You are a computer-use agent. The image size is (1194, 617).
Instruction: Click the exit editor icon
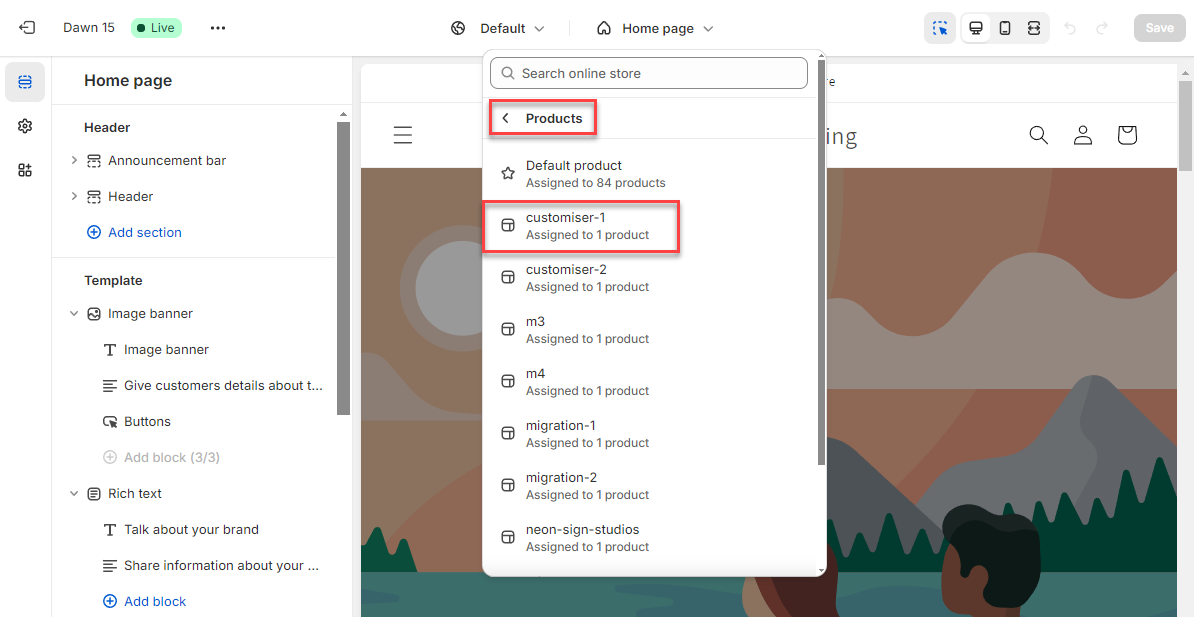point(27,28)
